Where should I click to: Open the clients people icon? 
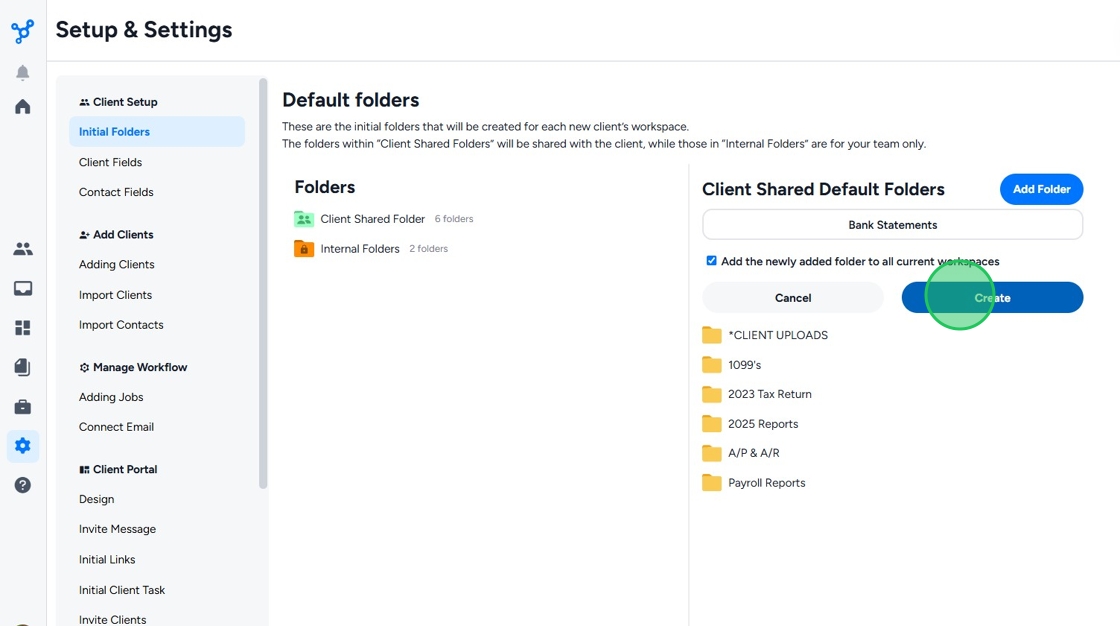pyautogui.click(x=22, y=249)
